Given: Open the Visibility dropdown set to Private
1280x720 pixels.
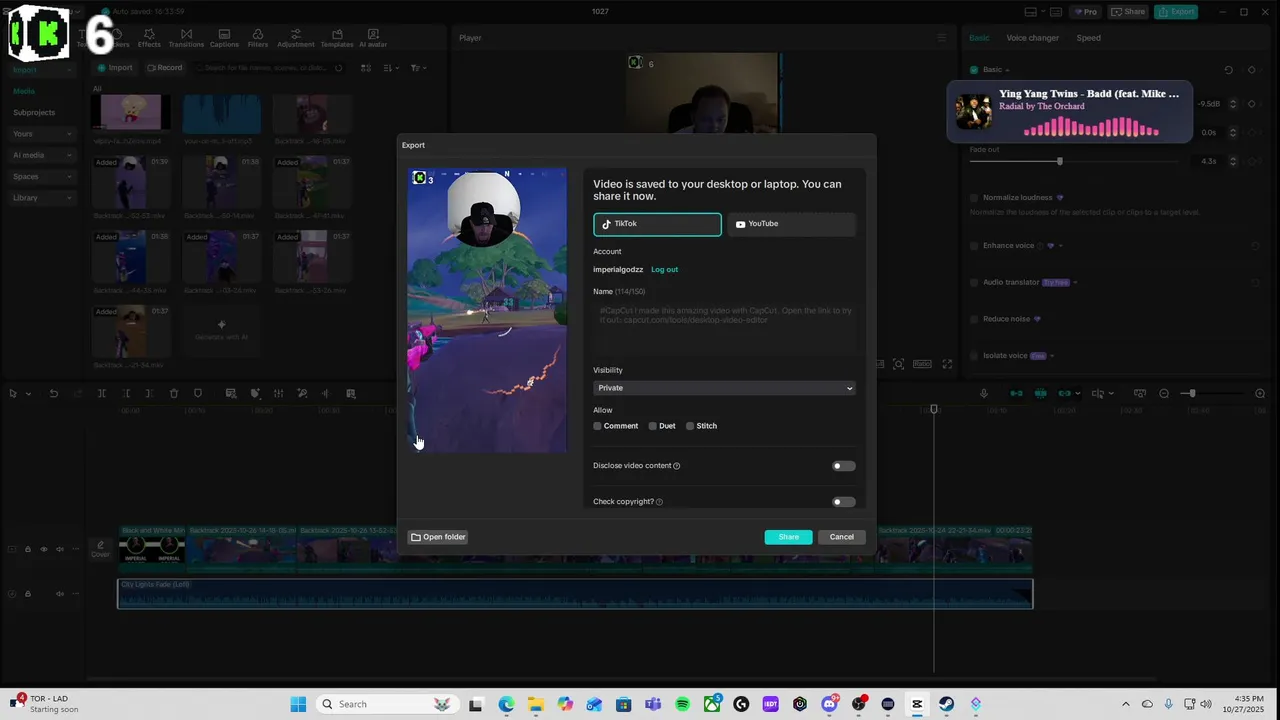Looking at the screenshot, I should click(724, 388).
